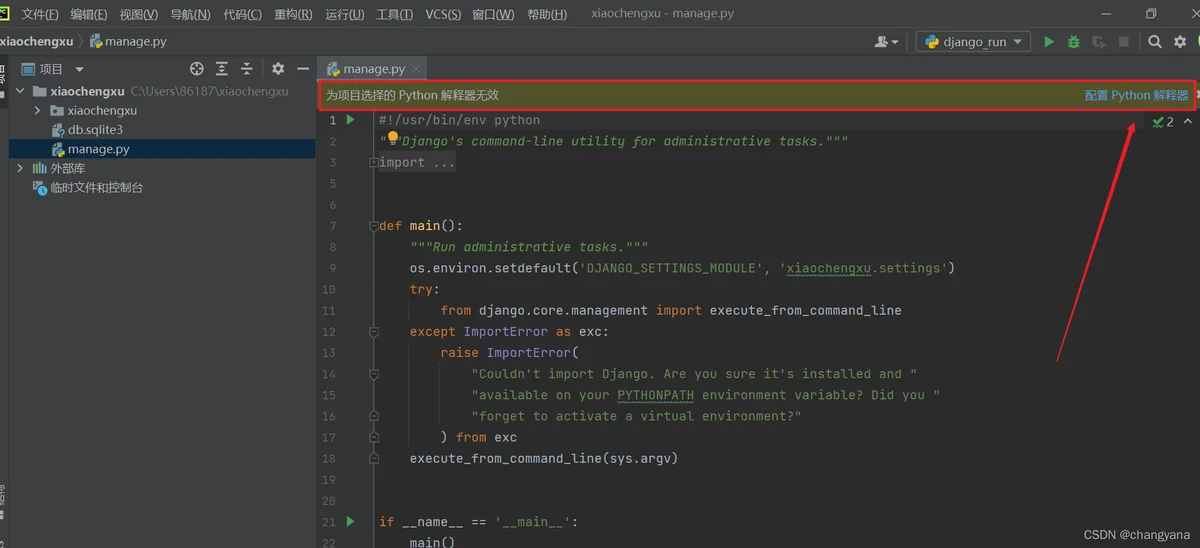
Task: Click the xiaochengxu subfolder row
Action: point(102,110)
